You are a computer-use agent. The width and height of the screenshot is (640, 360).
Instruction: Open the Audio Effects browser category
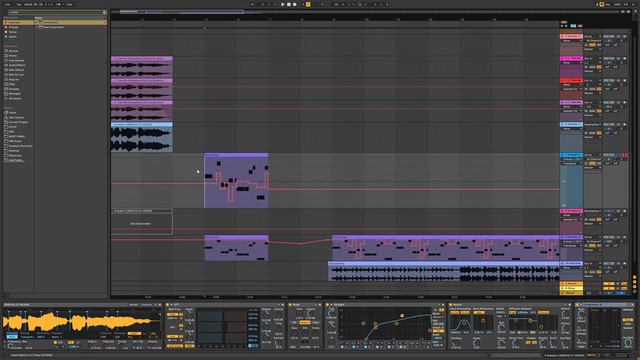click(17, 65)
